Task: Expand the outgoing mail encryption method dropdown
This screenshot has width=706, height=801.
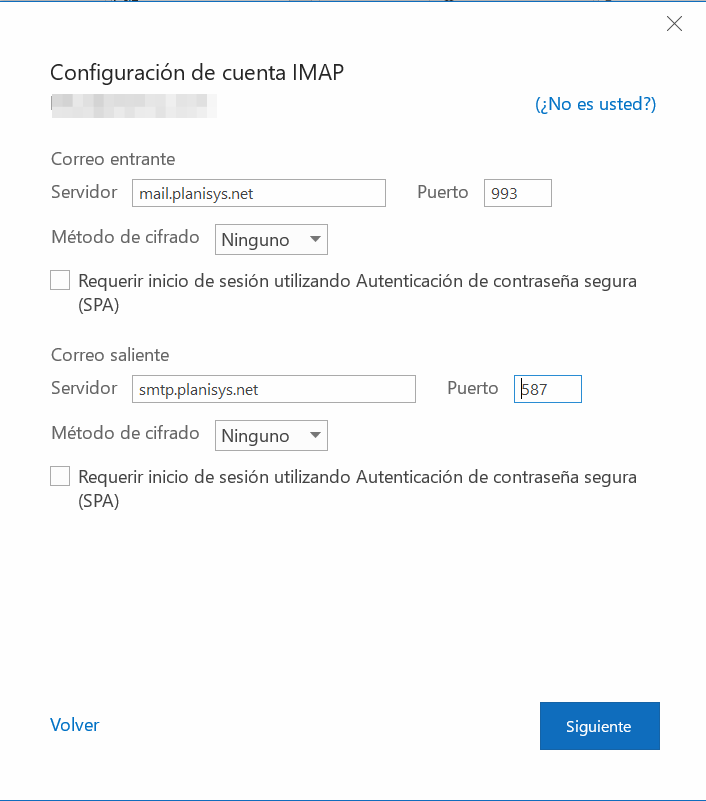Action: pos(271,436)
